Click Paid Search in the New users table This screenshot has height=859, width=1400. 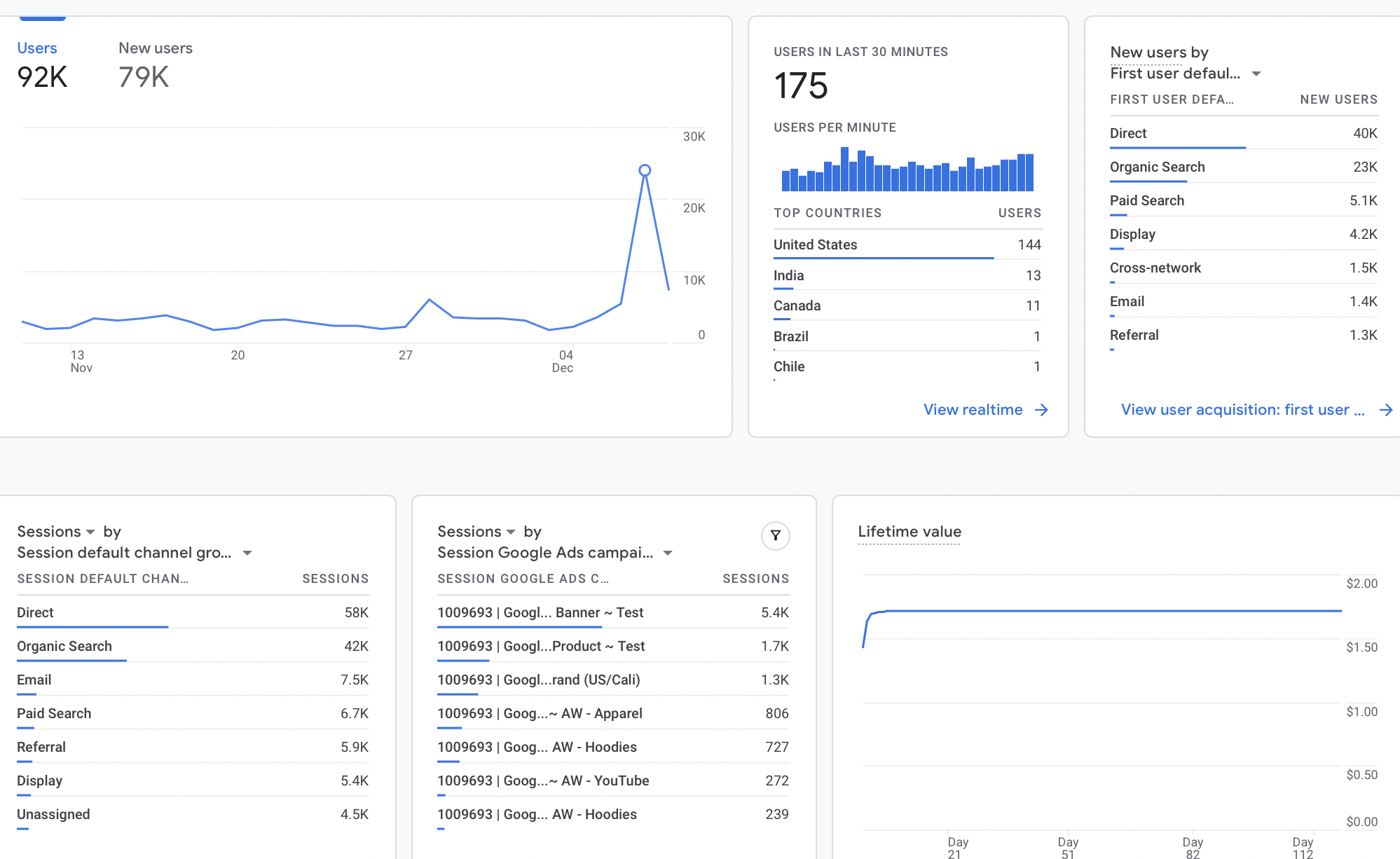(1244, 200)
